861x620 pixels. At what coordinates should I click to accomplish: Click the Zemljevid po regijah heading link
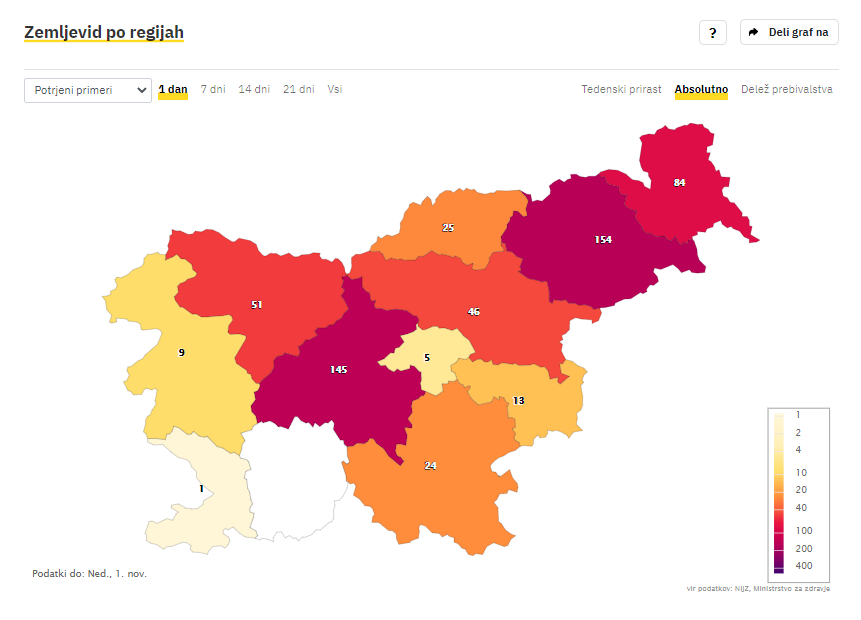tap(104, 32)
